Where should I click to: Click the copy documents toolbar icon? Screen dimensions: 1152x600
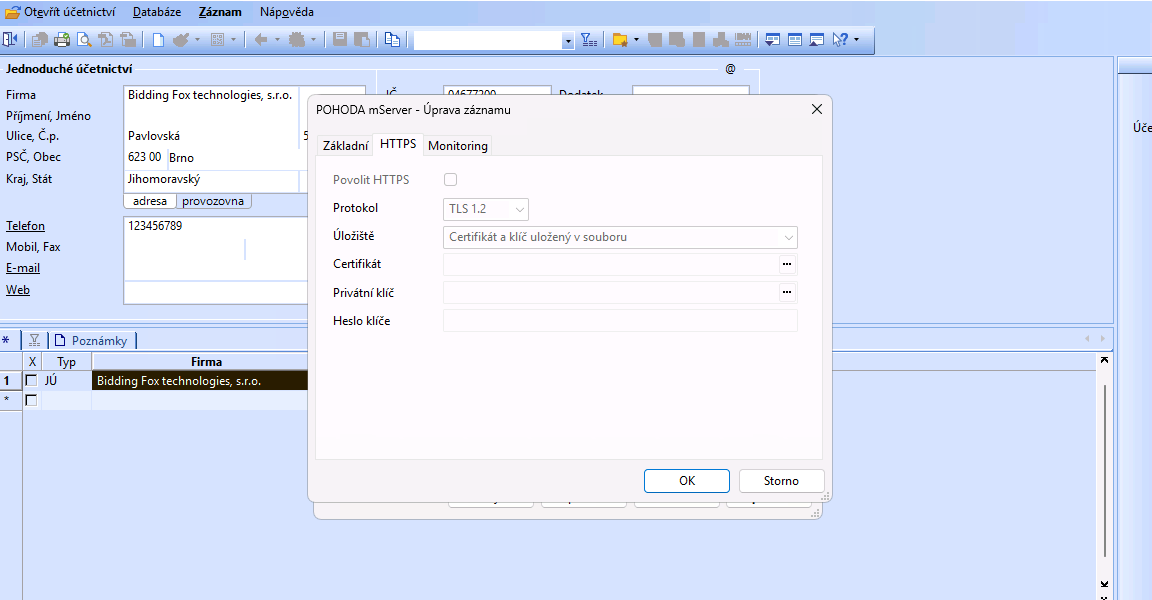(x=392, y=40)
